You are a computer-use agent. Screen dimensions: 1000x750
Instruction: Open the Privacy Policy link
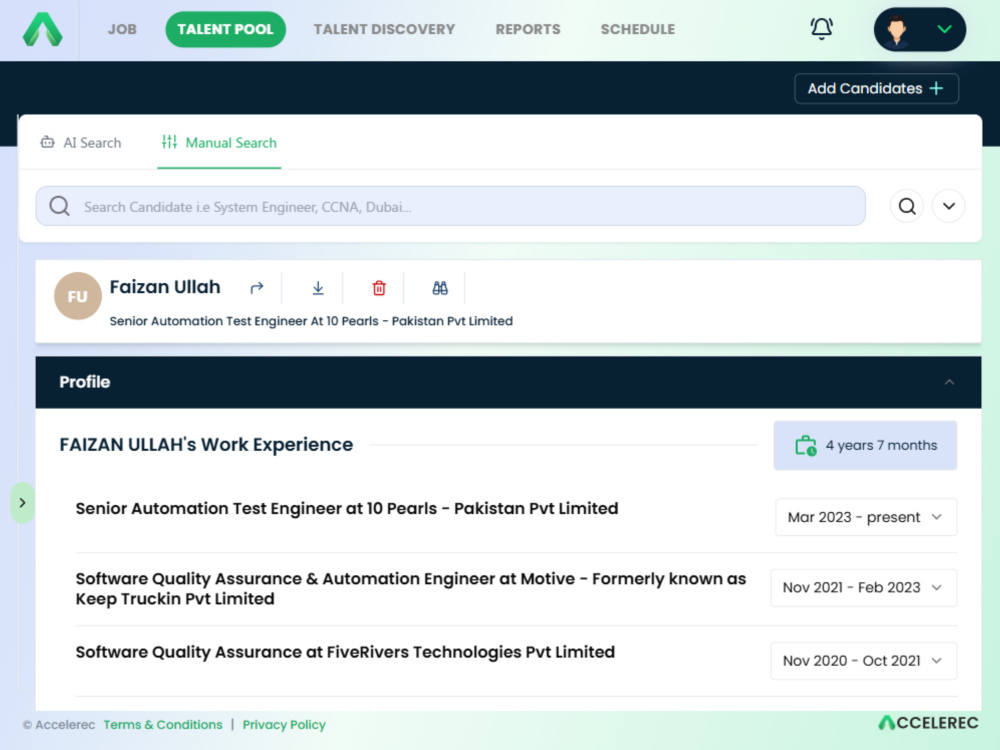tap(284, 724)
